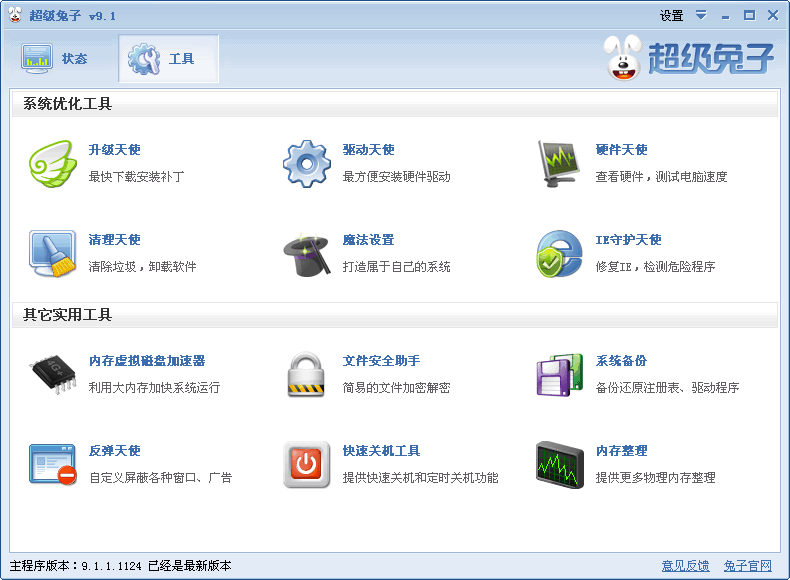This screenshot has width=790, height=580.
Task: Open the 升级天使 green wing icon
Action: point(53,164)
